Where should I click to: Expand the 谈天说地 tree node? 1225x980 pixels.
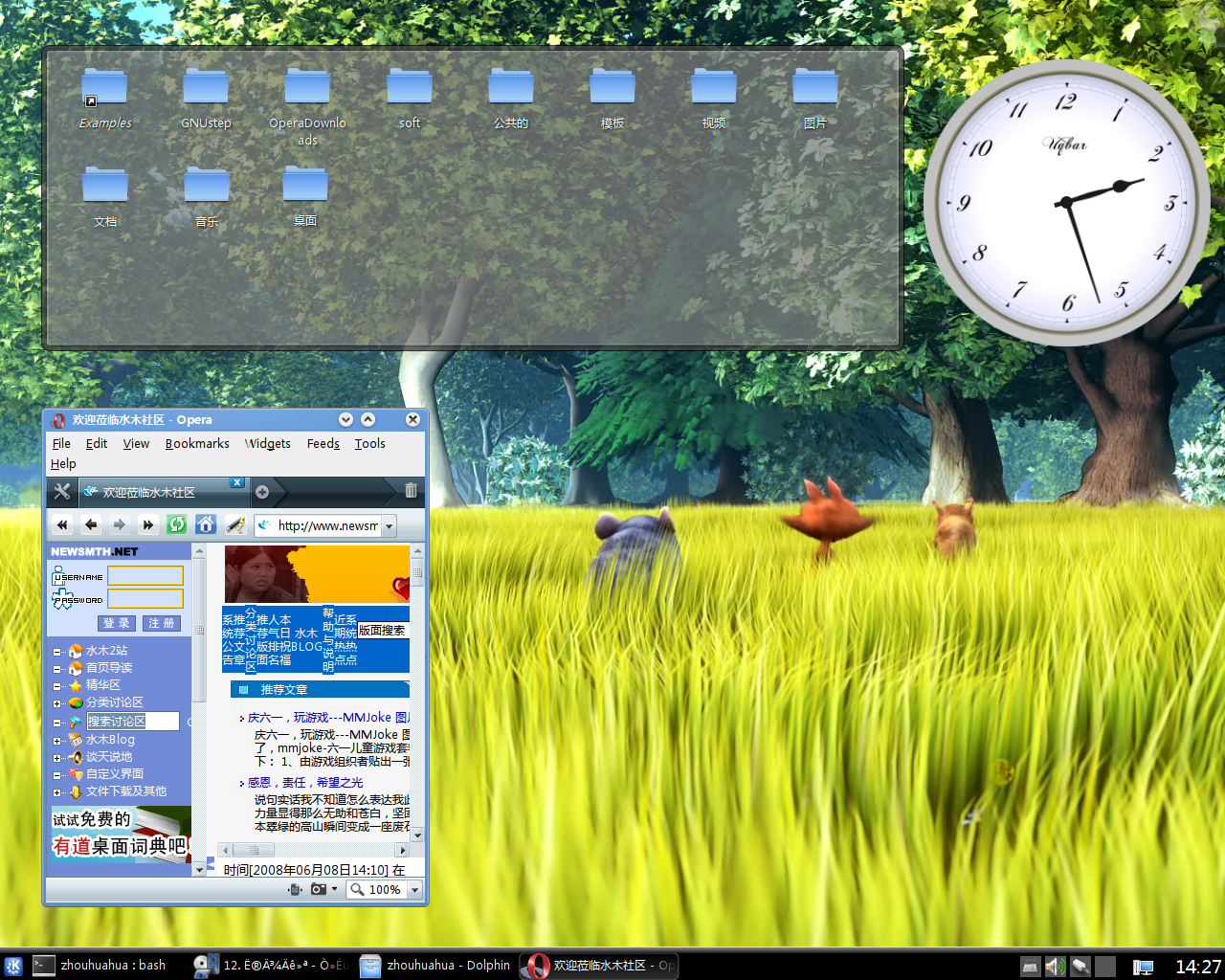point(56,758)
